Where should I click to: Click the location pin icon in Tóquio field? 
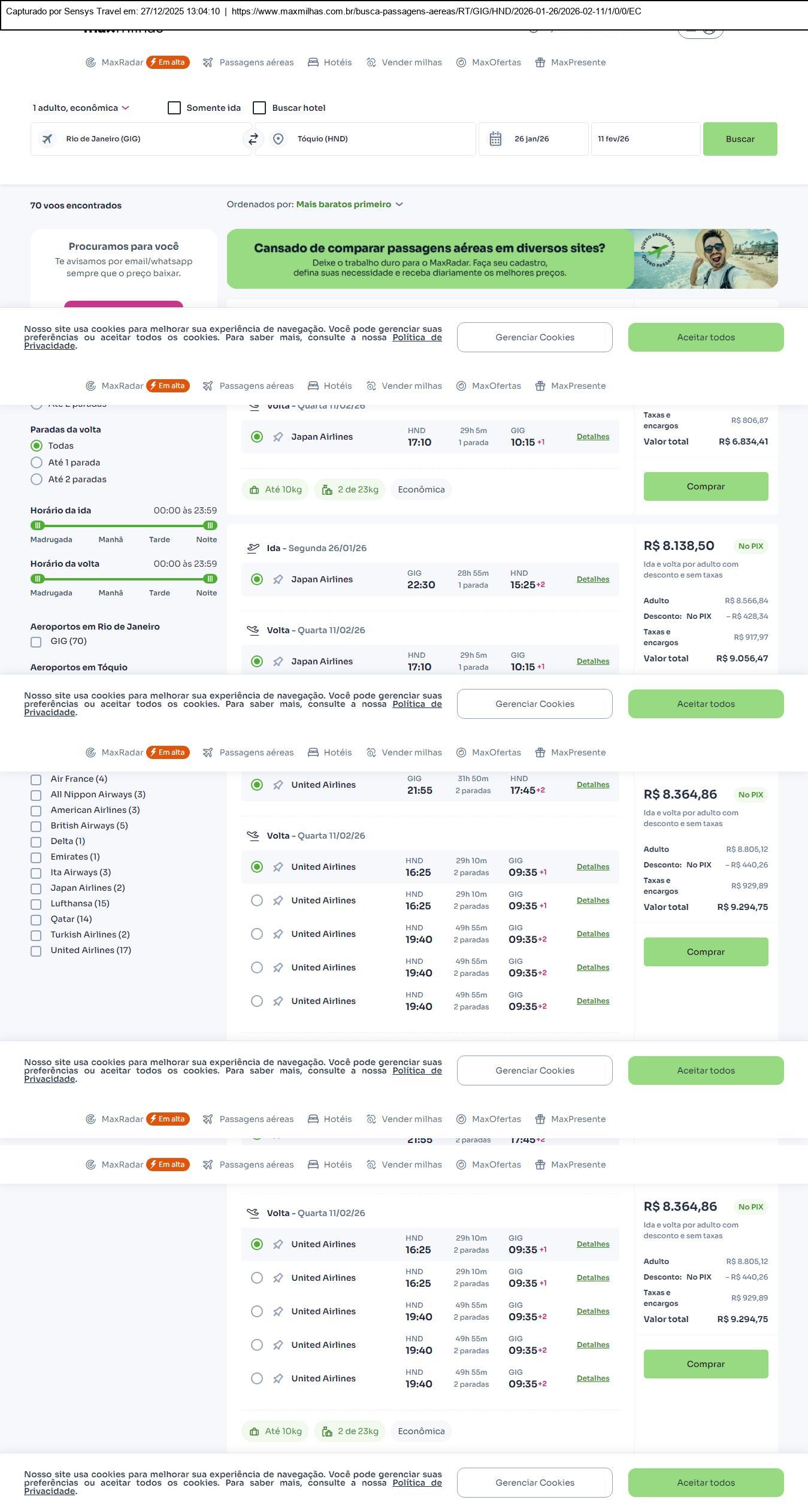(278, 139)
